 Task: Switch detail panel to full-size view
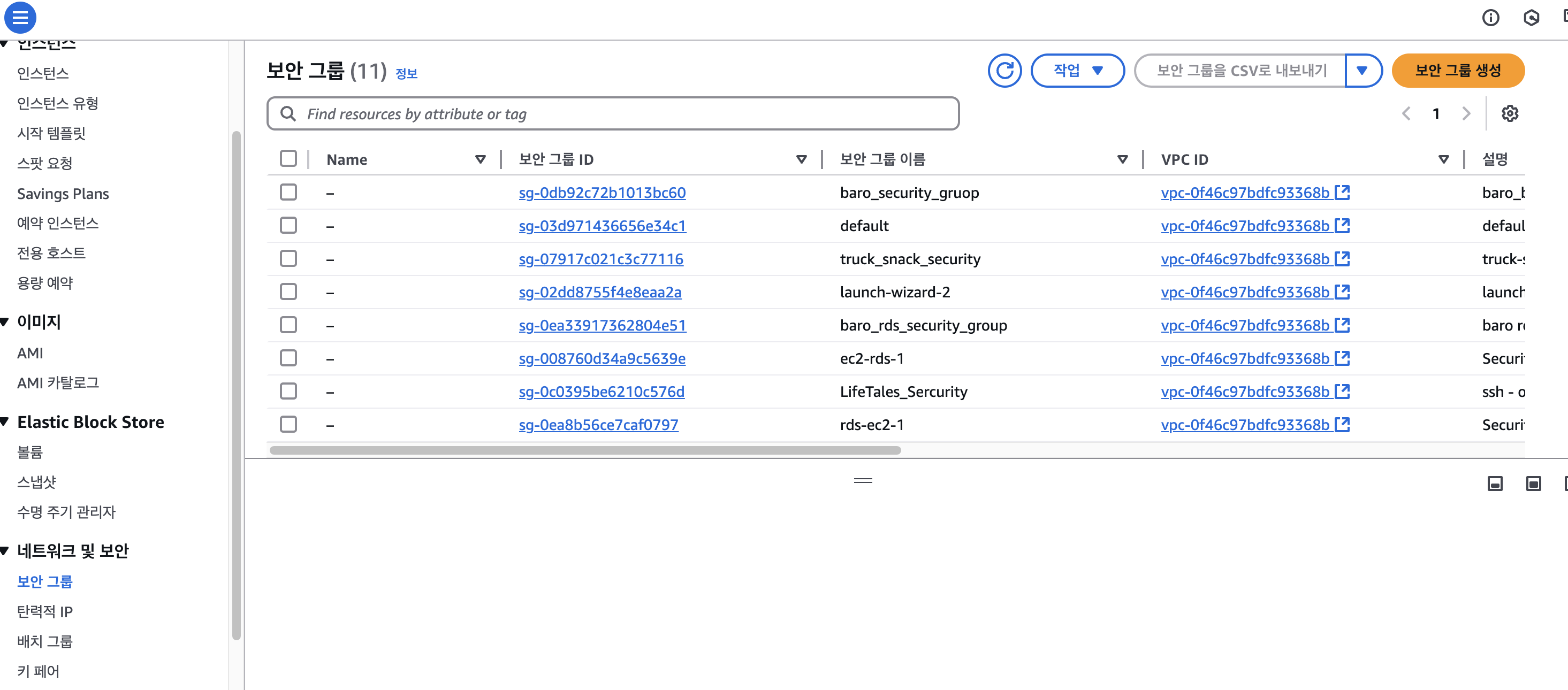[1533, 484]
